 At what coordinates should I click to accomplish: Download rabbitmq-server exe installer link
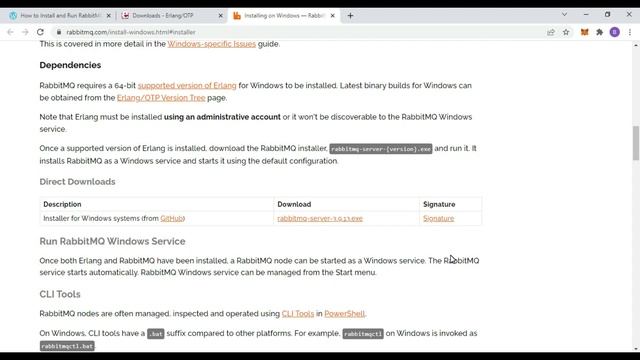pyautogui.click(x=320, y=218)
